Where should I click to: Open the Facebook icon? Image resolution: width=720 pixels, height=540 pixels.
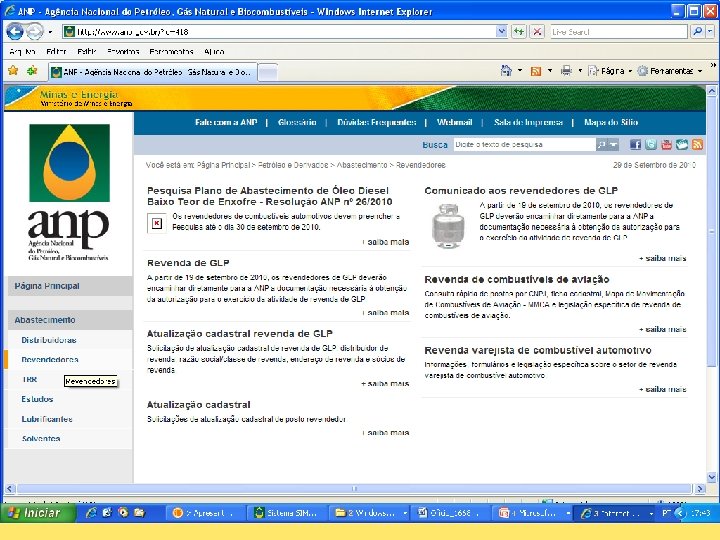(636, 145)
